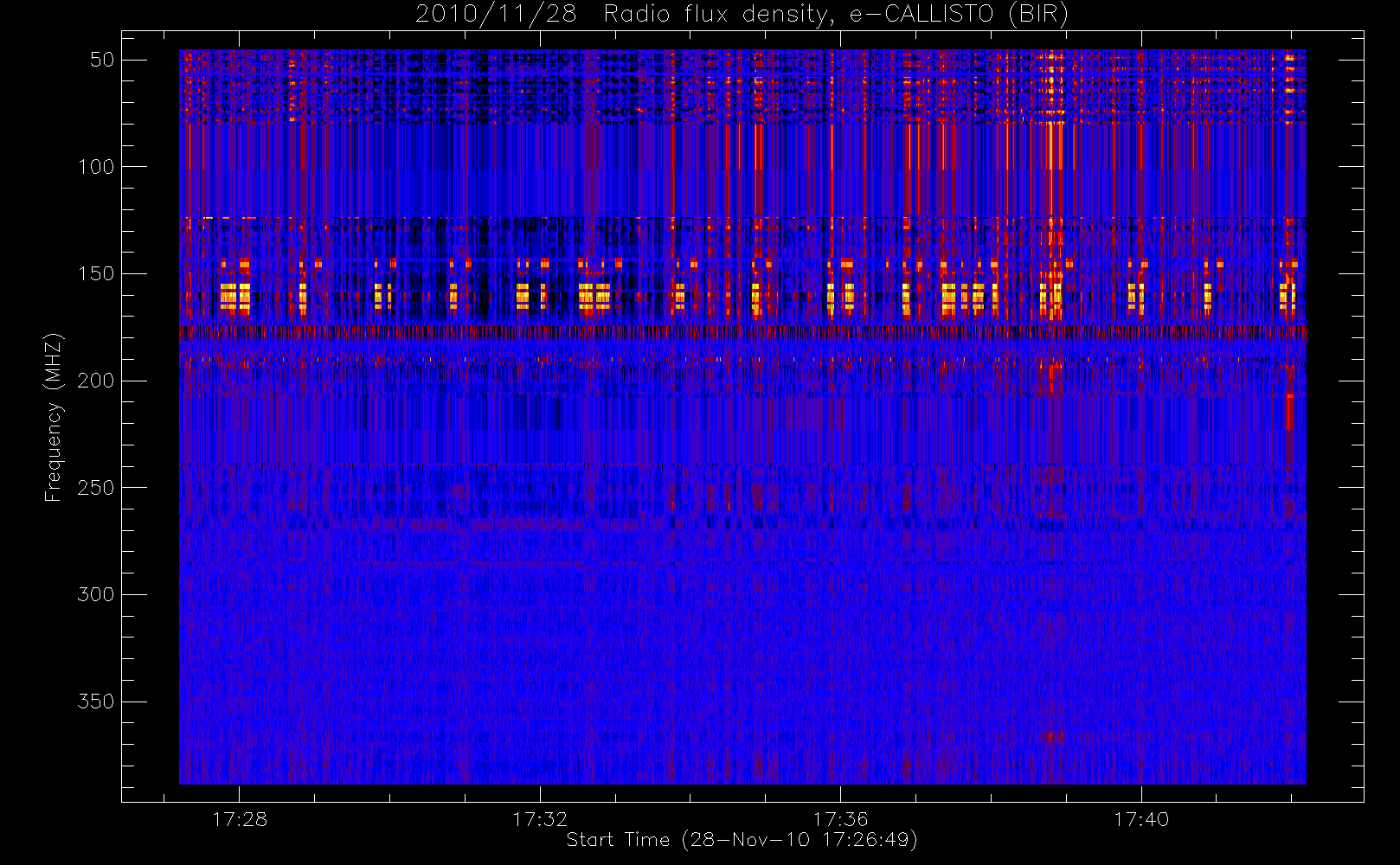Click the 300 frequency tick label
This screenshot has height=865, width=1400.
tap(96, 595)
